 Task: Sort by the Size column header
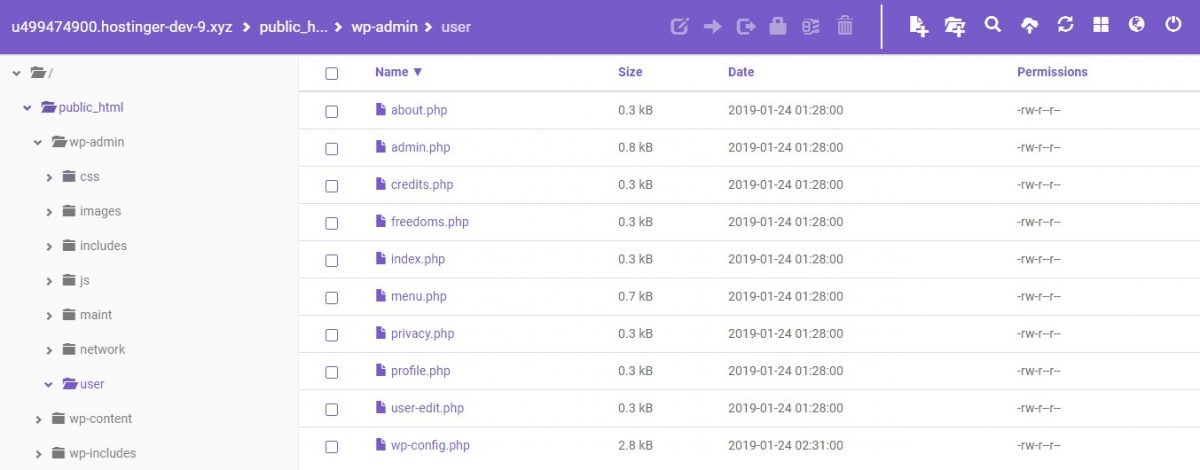click(630, 72)
